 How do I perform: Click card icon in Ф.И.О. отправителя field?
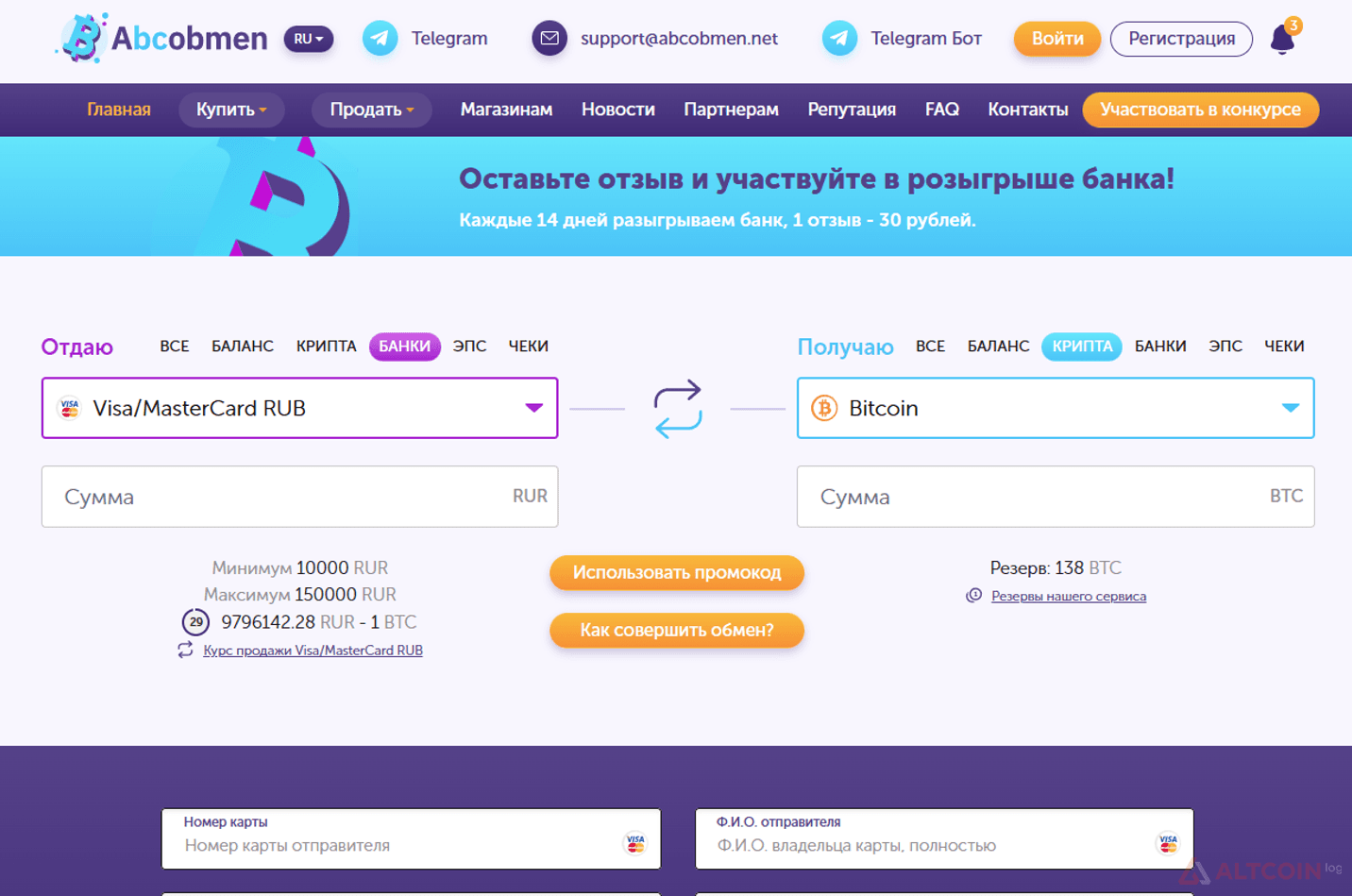1168,843
